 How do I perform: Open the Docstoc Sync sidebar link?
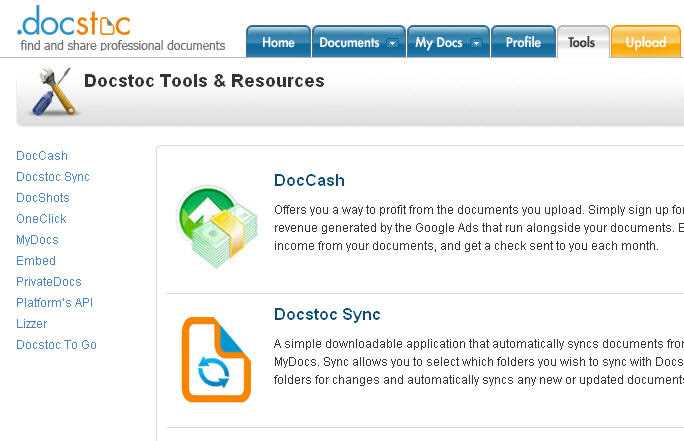click(53, 177)
